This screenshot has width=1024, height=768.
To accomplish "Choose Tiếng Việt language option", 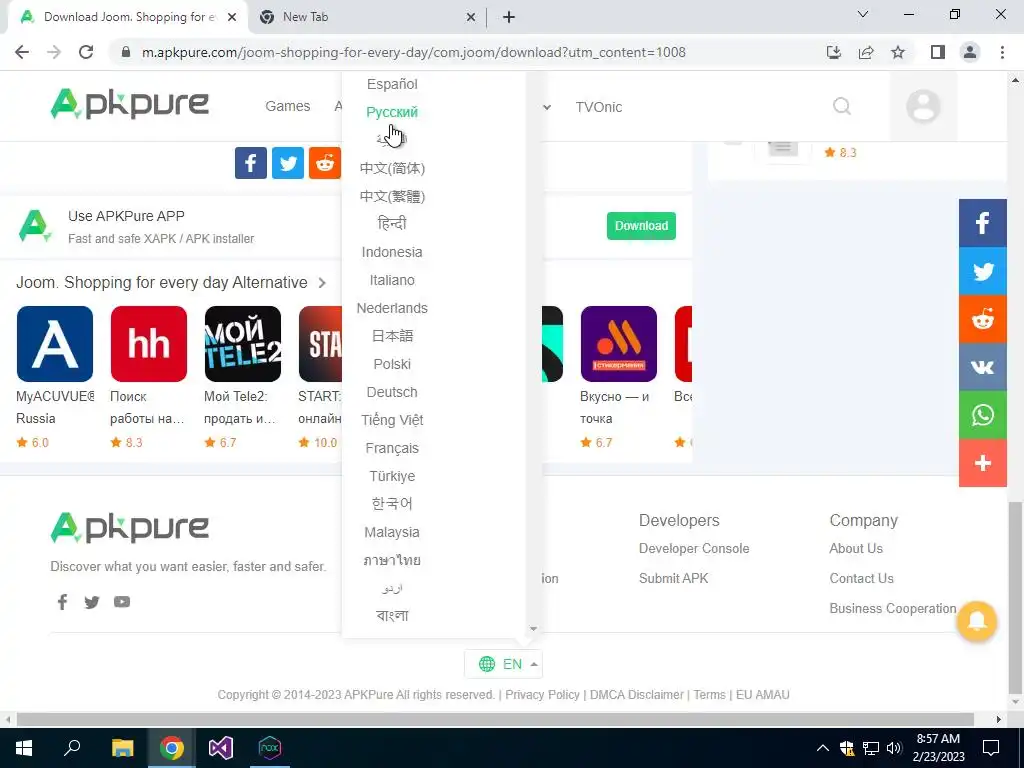I will click(x=392, y=421).
